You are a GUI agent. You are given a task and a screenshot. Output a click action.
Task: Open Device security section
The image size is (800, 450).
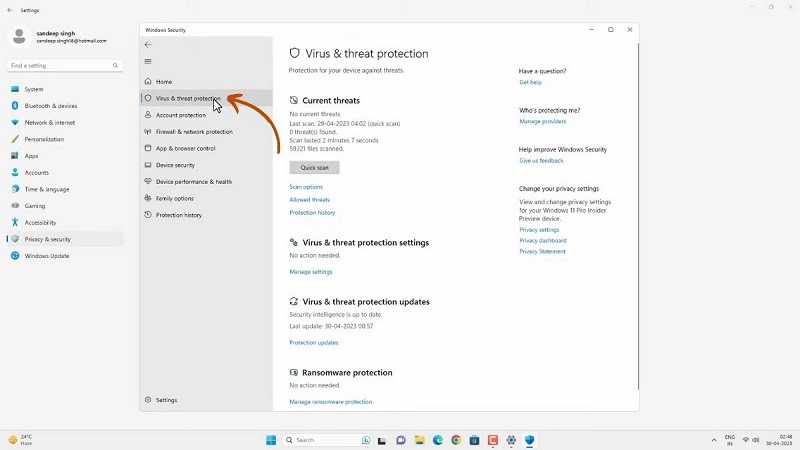207,165
